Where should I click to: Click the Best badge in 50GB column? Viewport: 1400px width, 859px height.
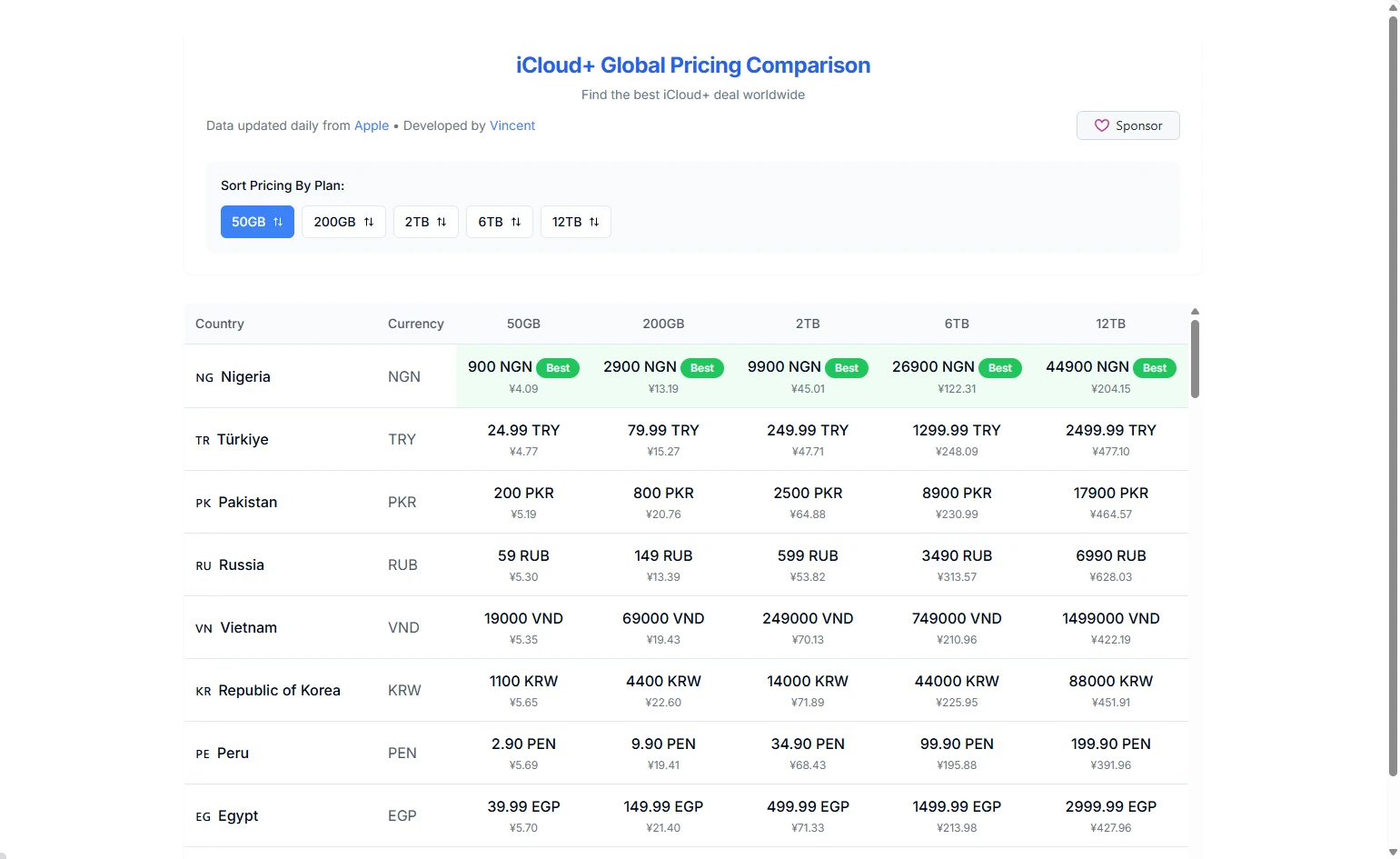tap(558, 368)
